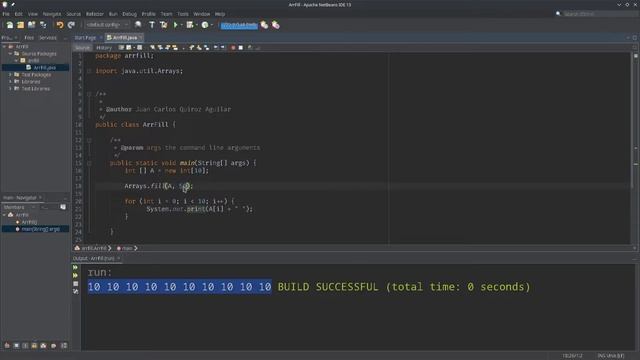Click the New Project toolbar icon
The height and width of the screenshot is (360, 640).
tap(20, 25)
